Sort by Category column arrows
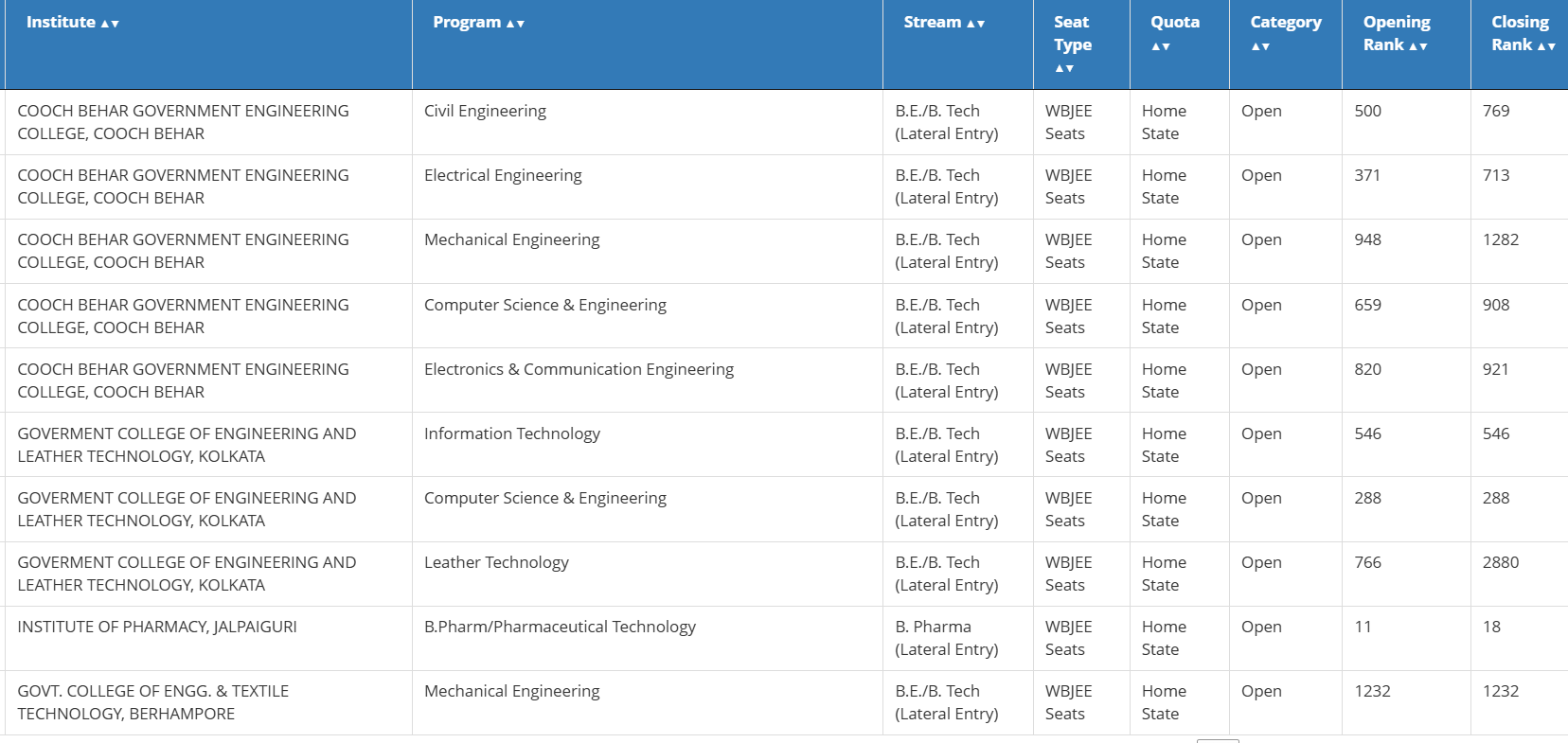 (x=1260, y=46)
